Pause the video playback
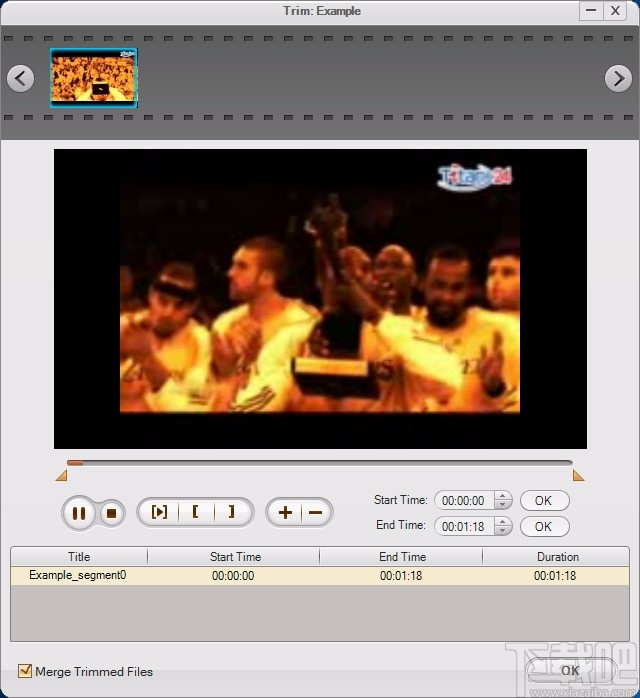This screenshot has height=698, width=640. click(x=79, y=513)
